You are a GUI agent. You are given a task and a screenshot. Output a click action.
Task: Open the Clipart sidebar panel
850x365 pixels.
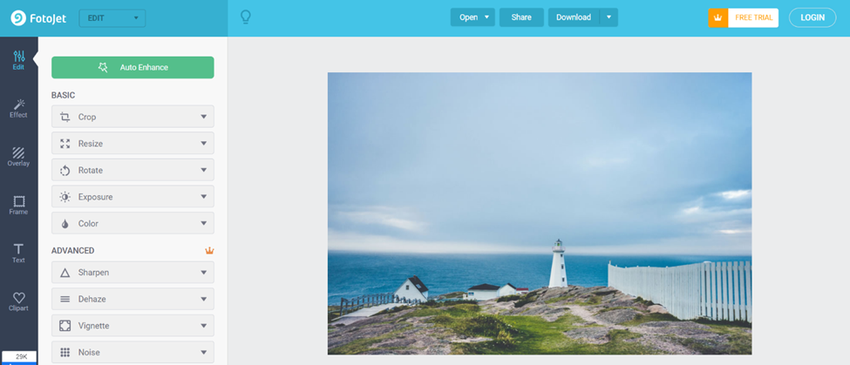click(19, 302)
